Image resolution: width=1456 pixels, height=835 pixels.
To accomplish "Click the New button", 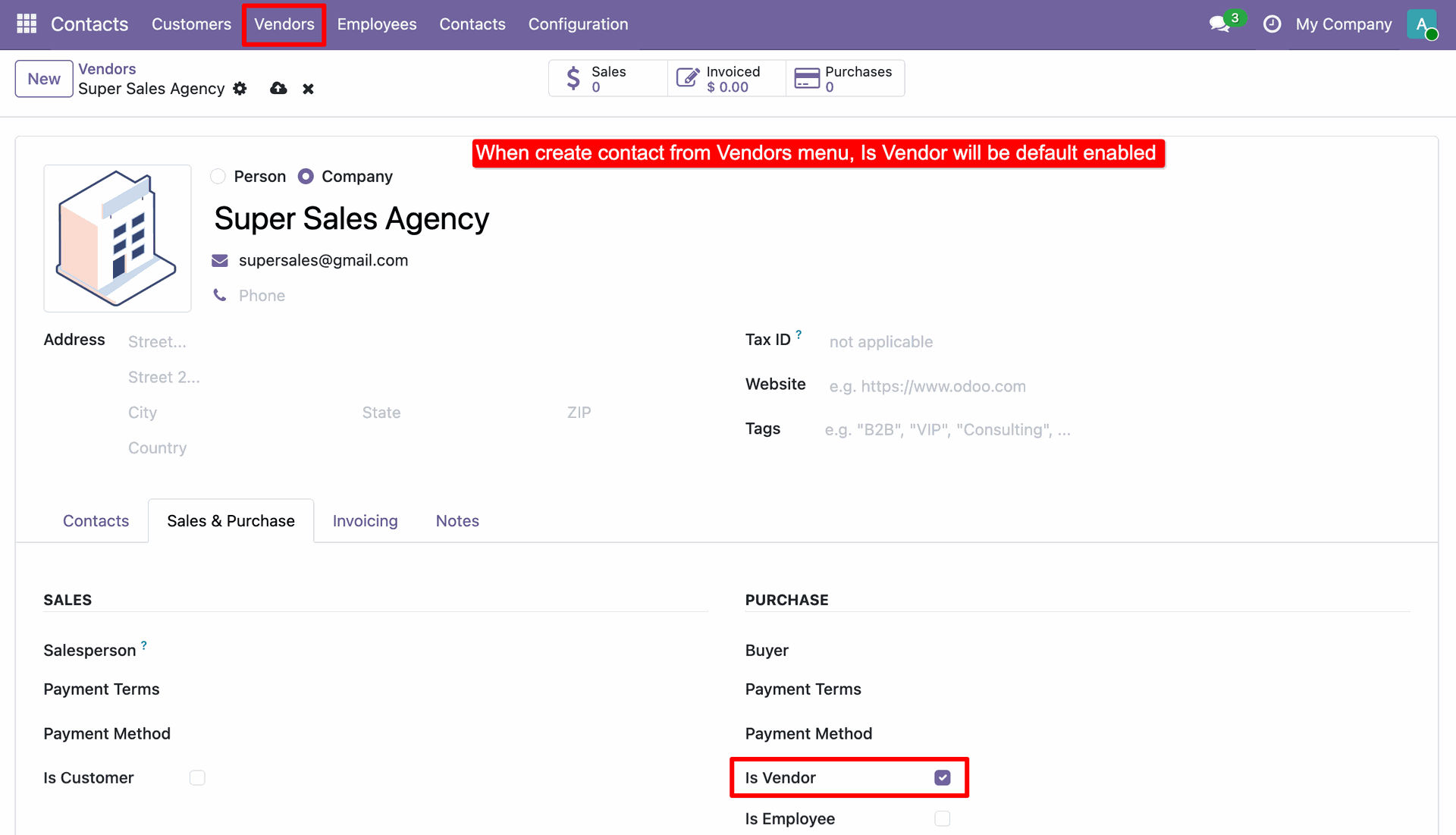I will (x=44, y=79).
